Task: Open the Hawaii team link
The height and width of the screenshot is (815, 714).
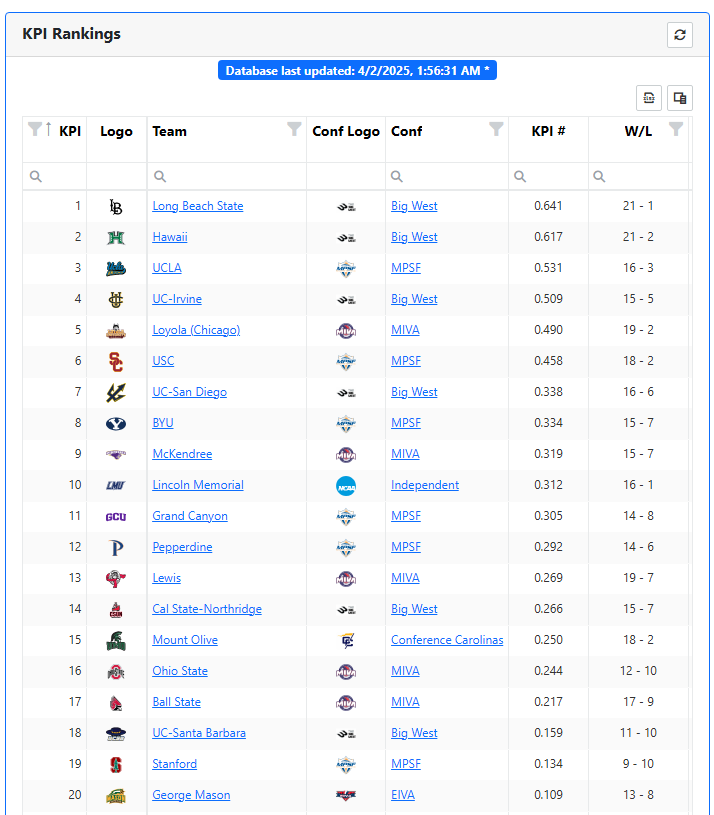Action: tap(170, 237)
